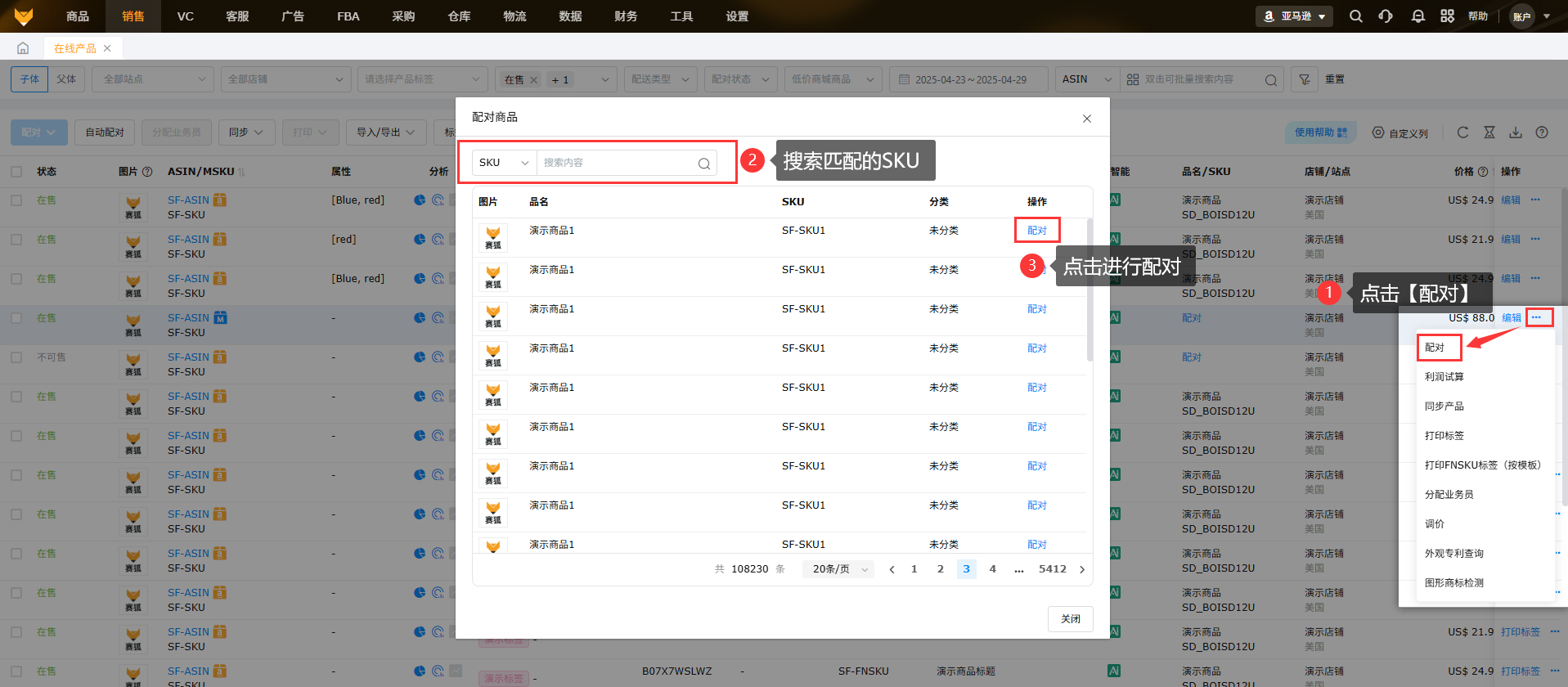
Task: Click the batch search grid icon
Action: (x=1133, y=79)
